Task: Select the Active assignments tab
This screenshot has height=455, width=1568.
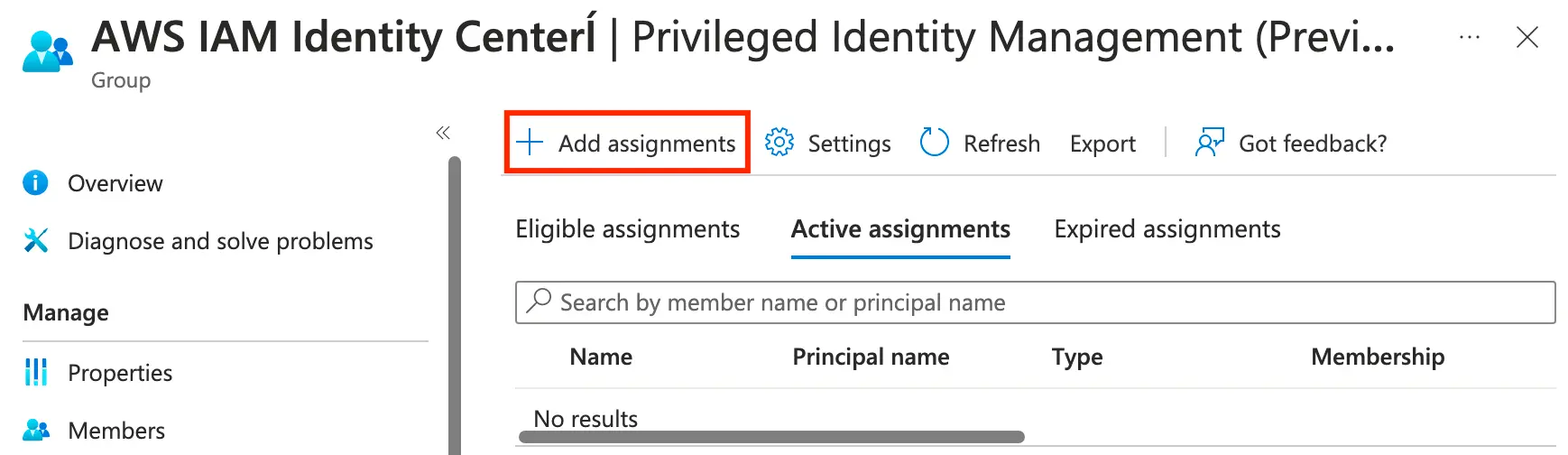Action: click(x=900, y=229)
